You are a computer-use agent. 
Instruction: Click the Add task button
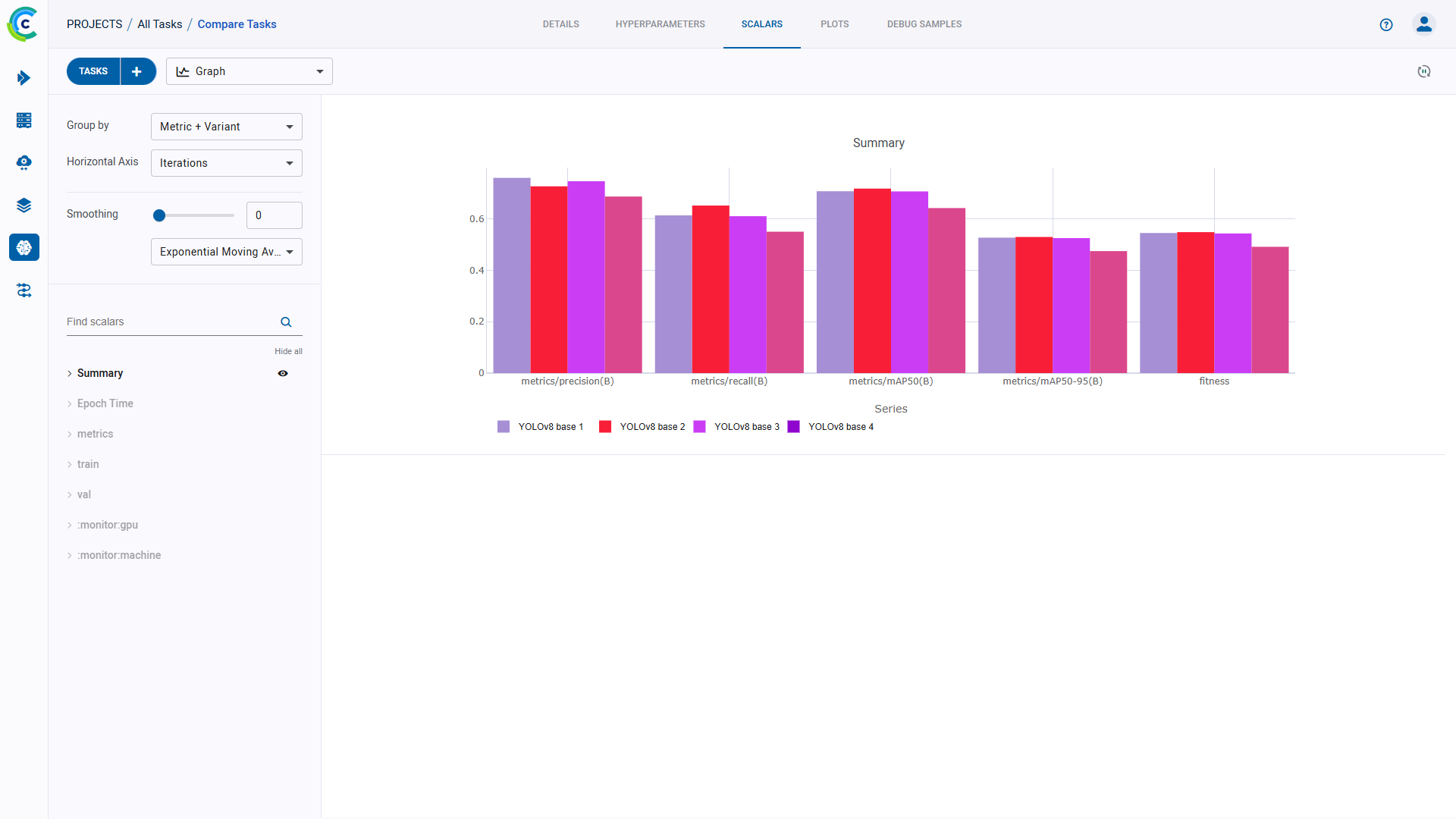coord(137,71)
